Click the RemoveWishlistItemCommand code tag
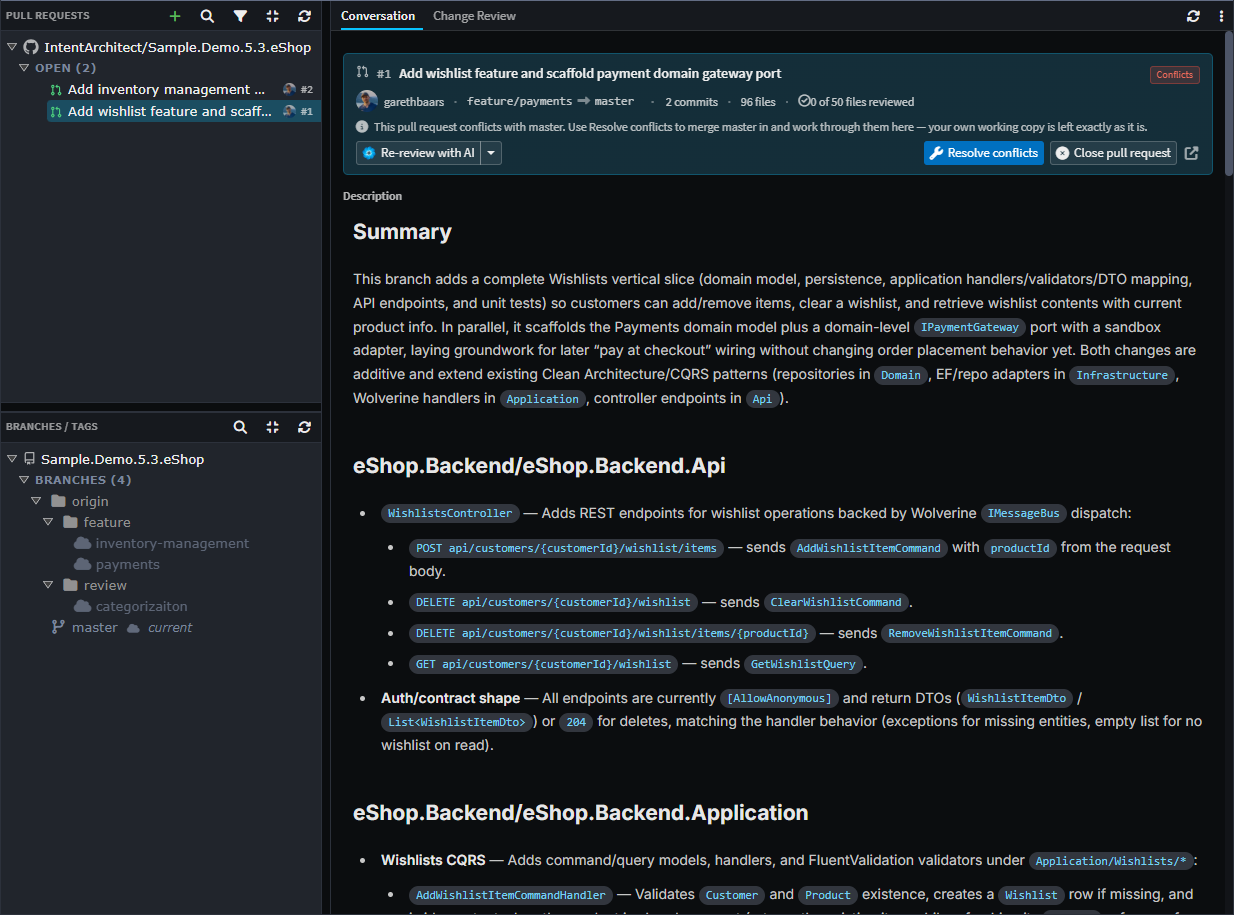The height and width of the screenshot is (915, 1234). point(970,633)
